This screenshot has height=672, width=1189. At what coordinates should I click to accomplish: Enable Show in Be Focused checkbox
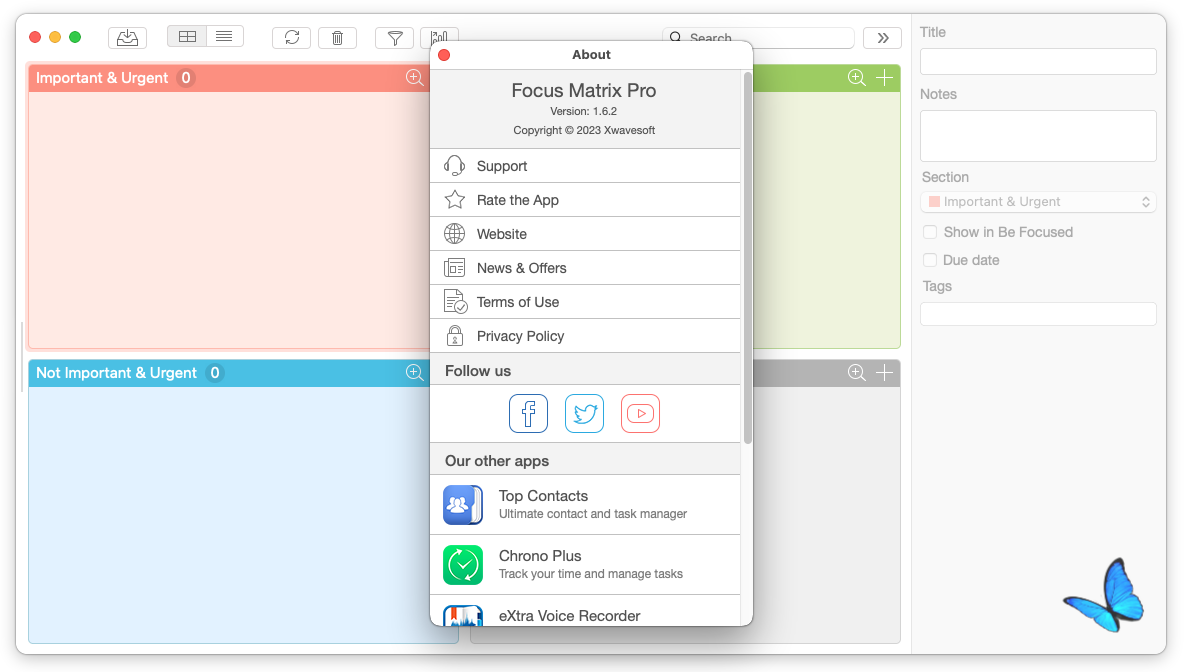point(930,232)
